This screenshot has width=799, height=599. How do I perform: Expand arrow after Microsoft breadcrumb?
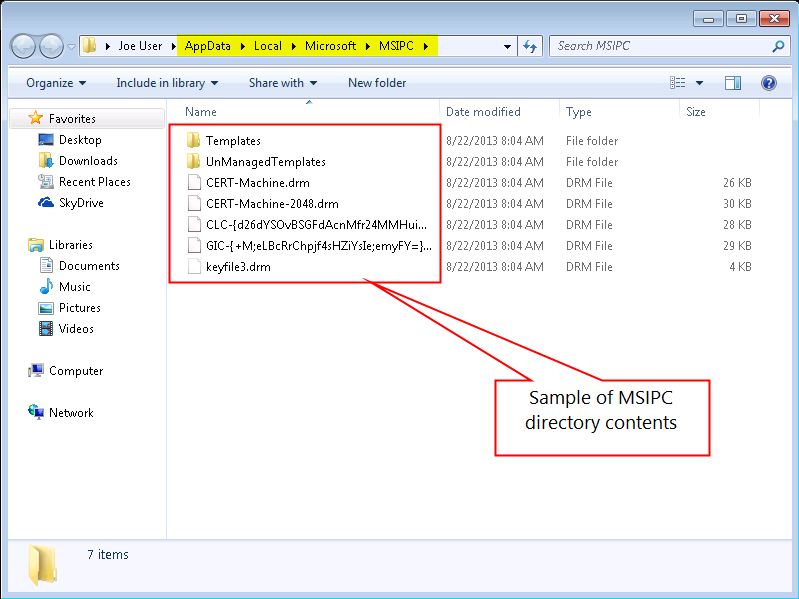tap(368, 46)
